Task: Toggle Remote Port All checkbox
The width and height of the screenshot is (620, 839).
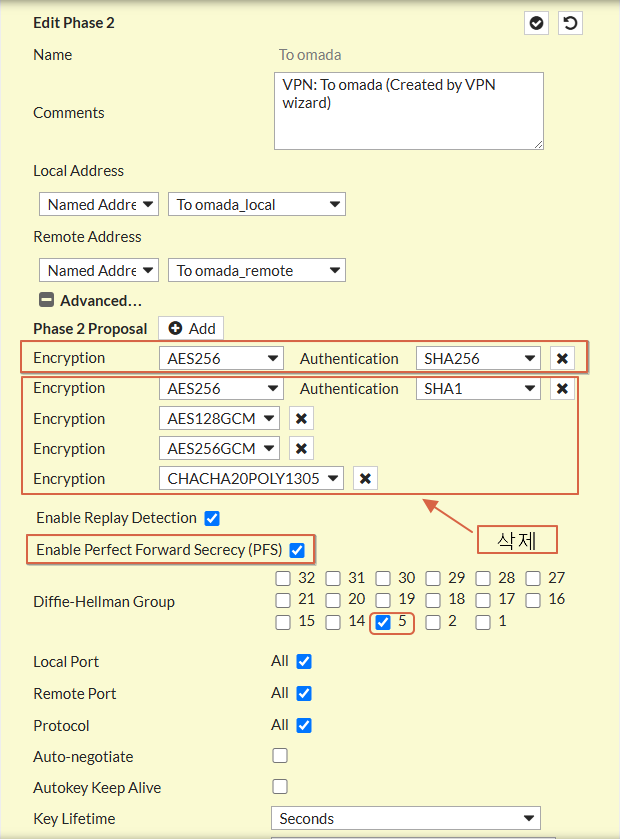Action: coord(304,693)
